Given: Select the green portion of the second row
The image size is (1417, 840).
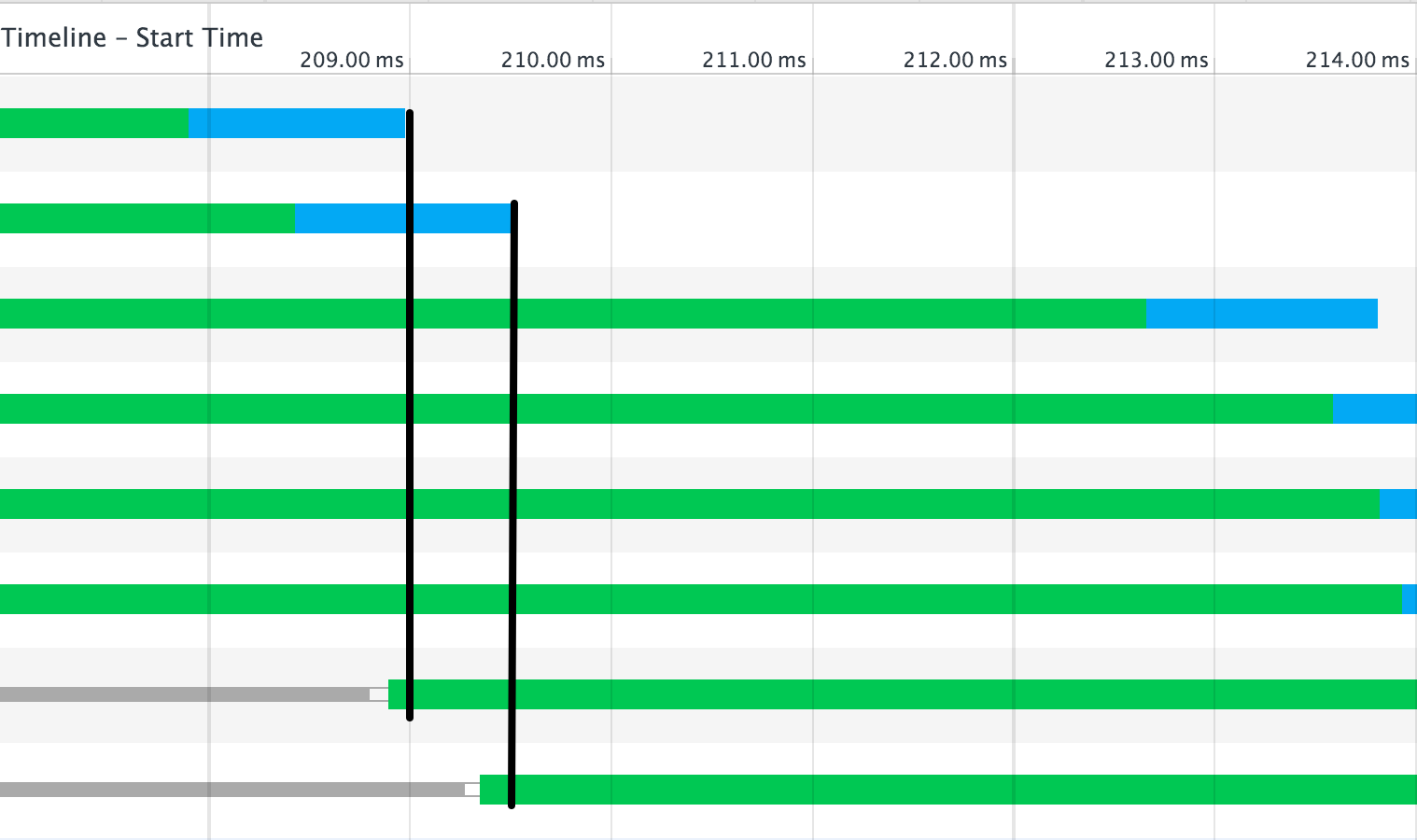Looking at the screenshot, I should click(x=147, y=218).
